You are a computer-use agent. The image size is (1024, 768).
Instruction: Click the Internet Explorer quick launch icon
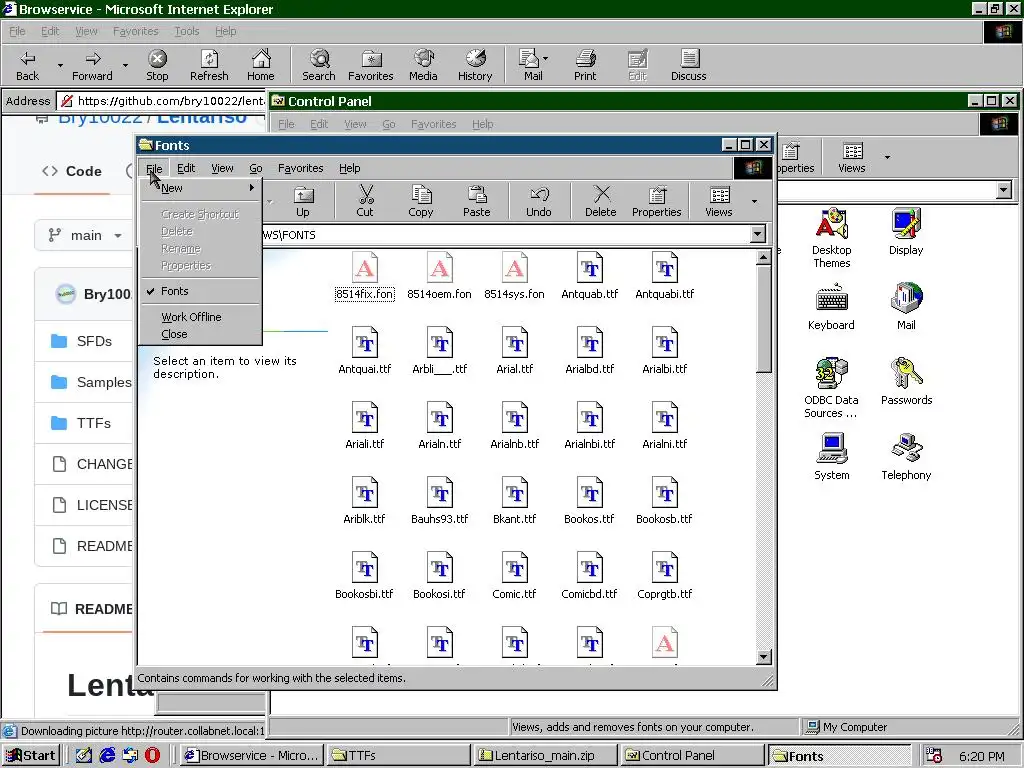[107, 756]
